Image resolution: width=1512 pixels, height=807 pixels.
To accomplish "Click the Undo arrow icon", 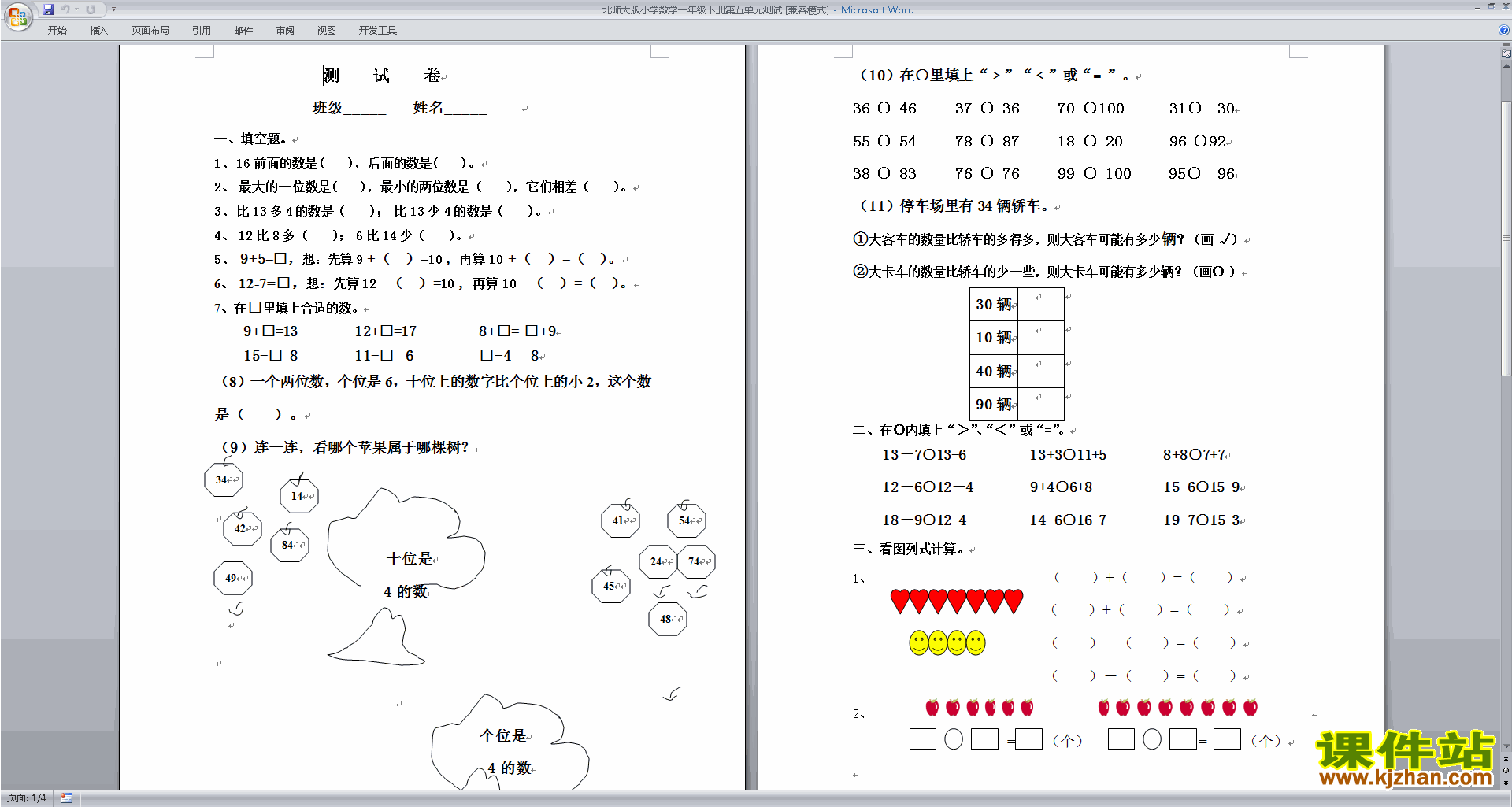I will click(65, 9).
